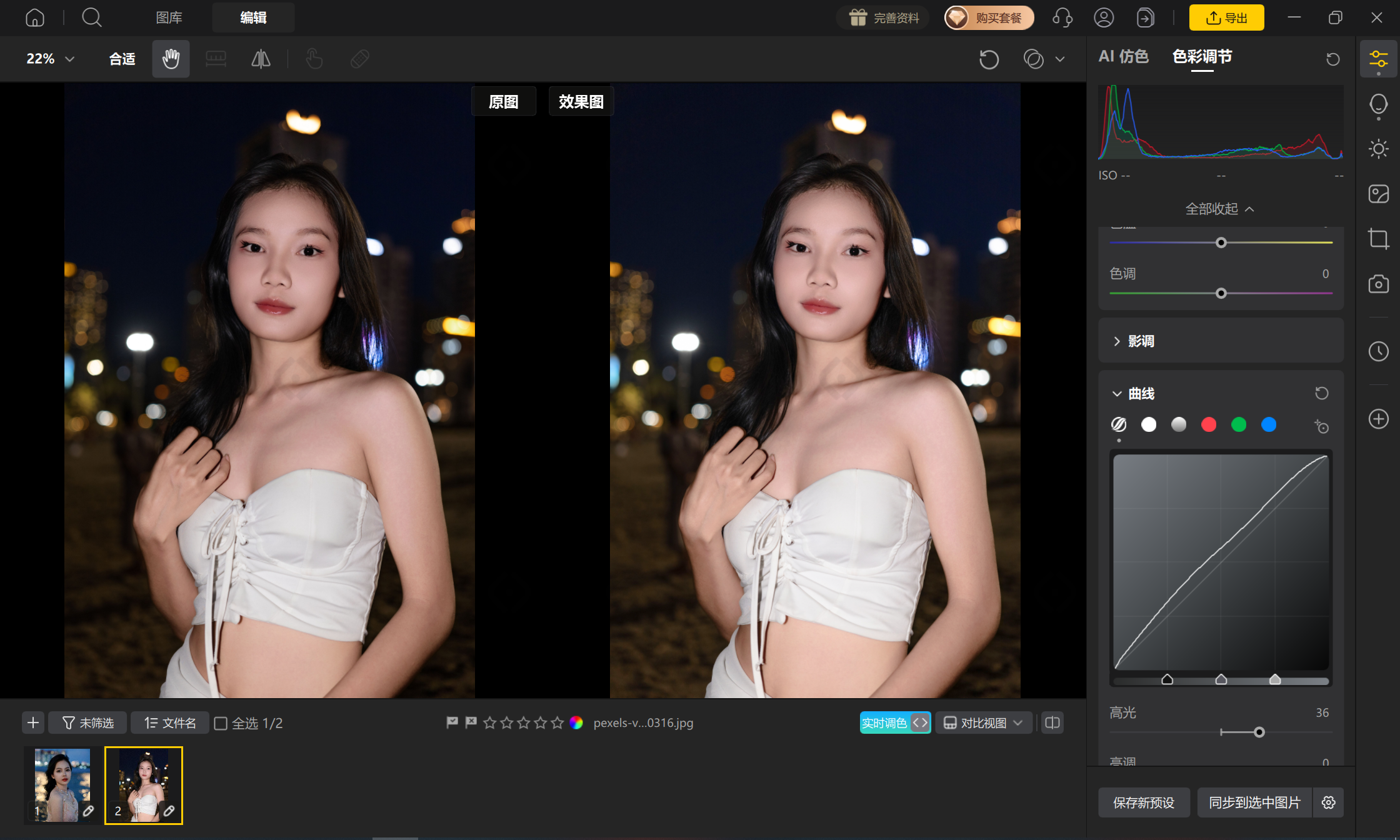The height and width of the screenshot is (840, 1400).
Task: Click the overlapping circles mask icon
Action: (x=1034, y=59)
